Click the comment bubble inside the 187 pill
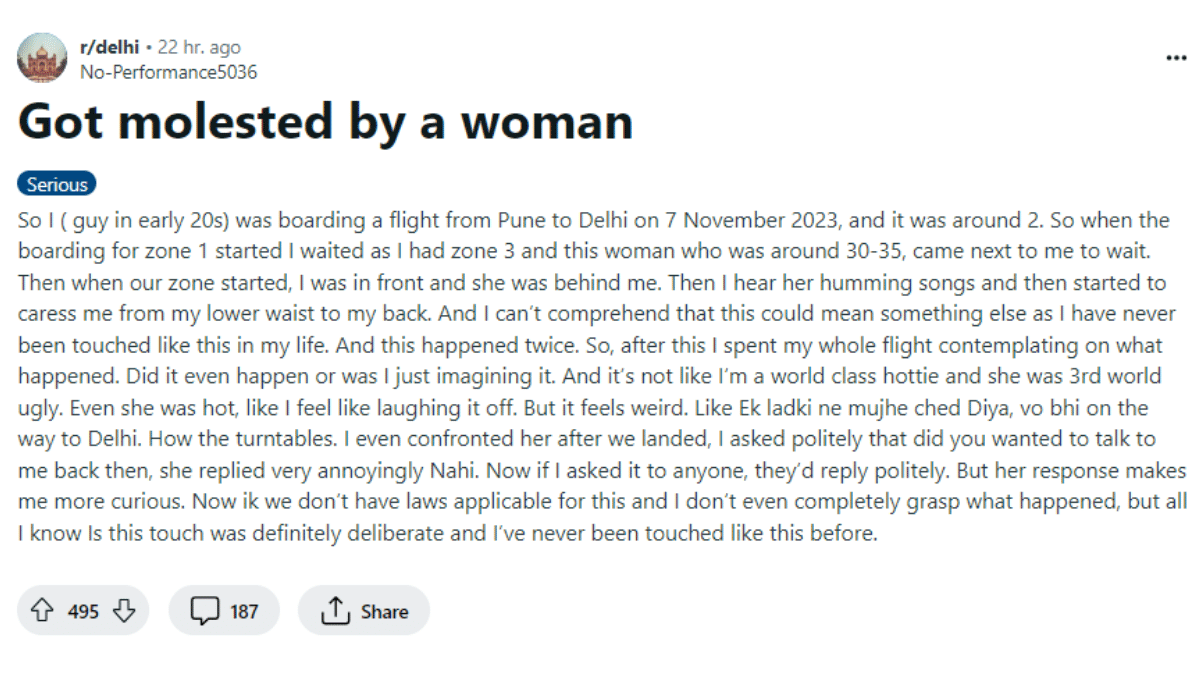Screen dimensions: 1200x675 coord(205,610)
